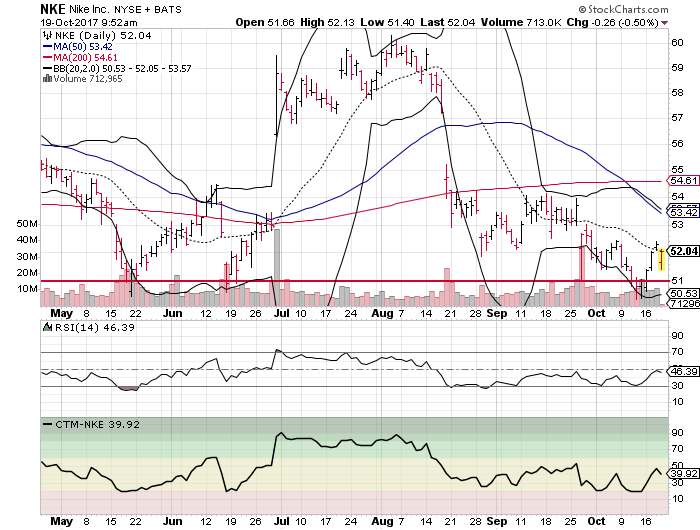The width and height of the screenshot is (700, 530).
Task: Click the 60 price axis label
Action: [677, 42]
